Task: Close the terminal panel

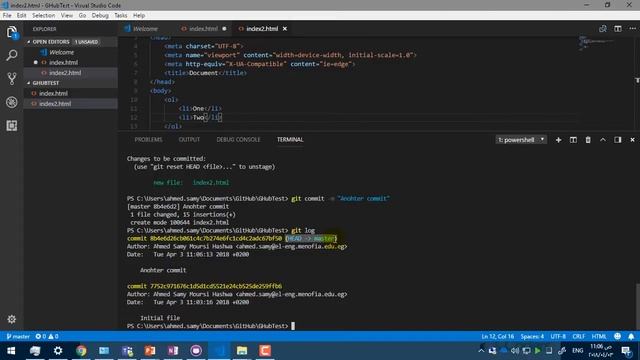Action: 632,140
